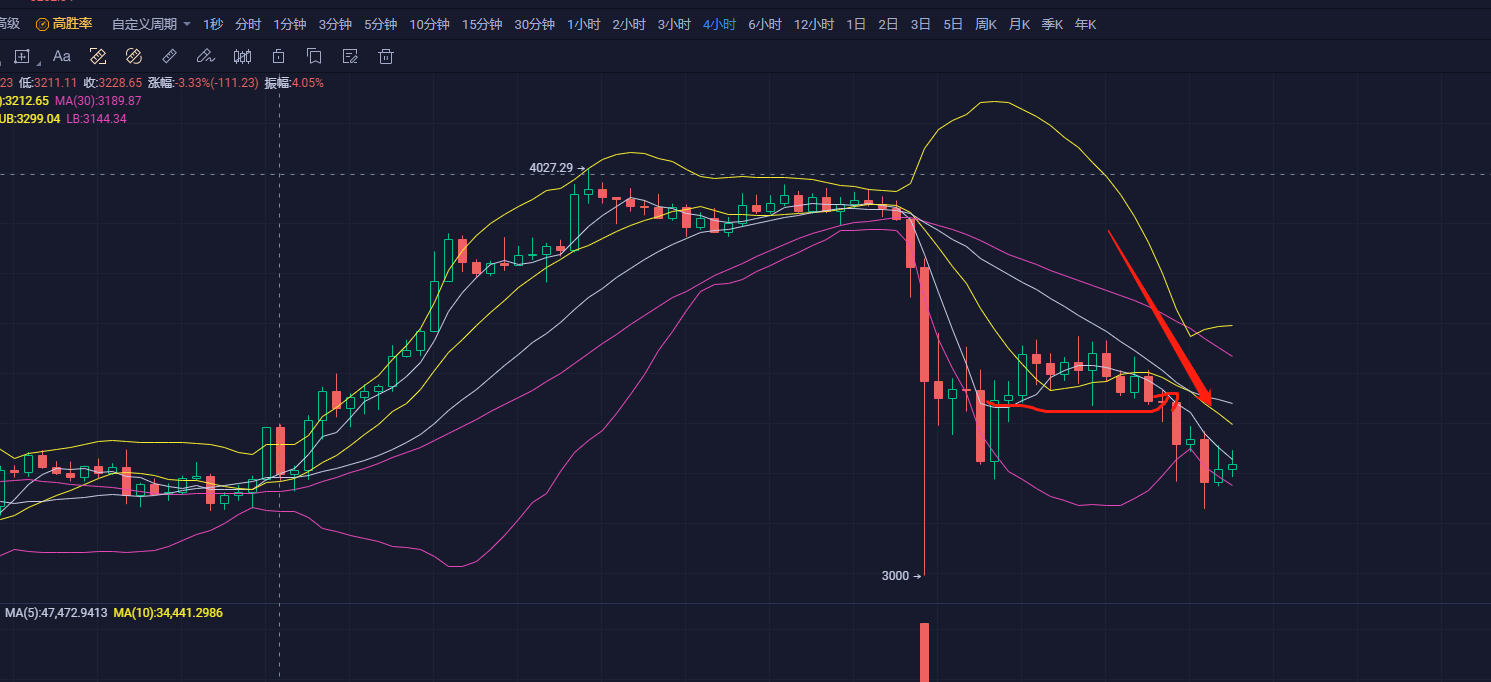This screenshot has width=1491, height=682.
Task: Click the volume MA(10):34,441.2986 label
Action: pos(168,612)
